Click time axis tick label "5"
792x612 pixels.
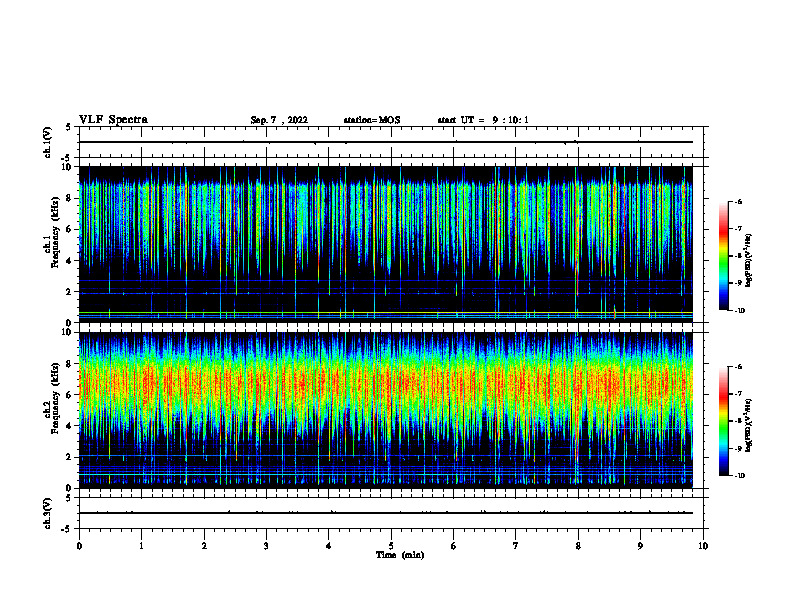coord(391,546)
